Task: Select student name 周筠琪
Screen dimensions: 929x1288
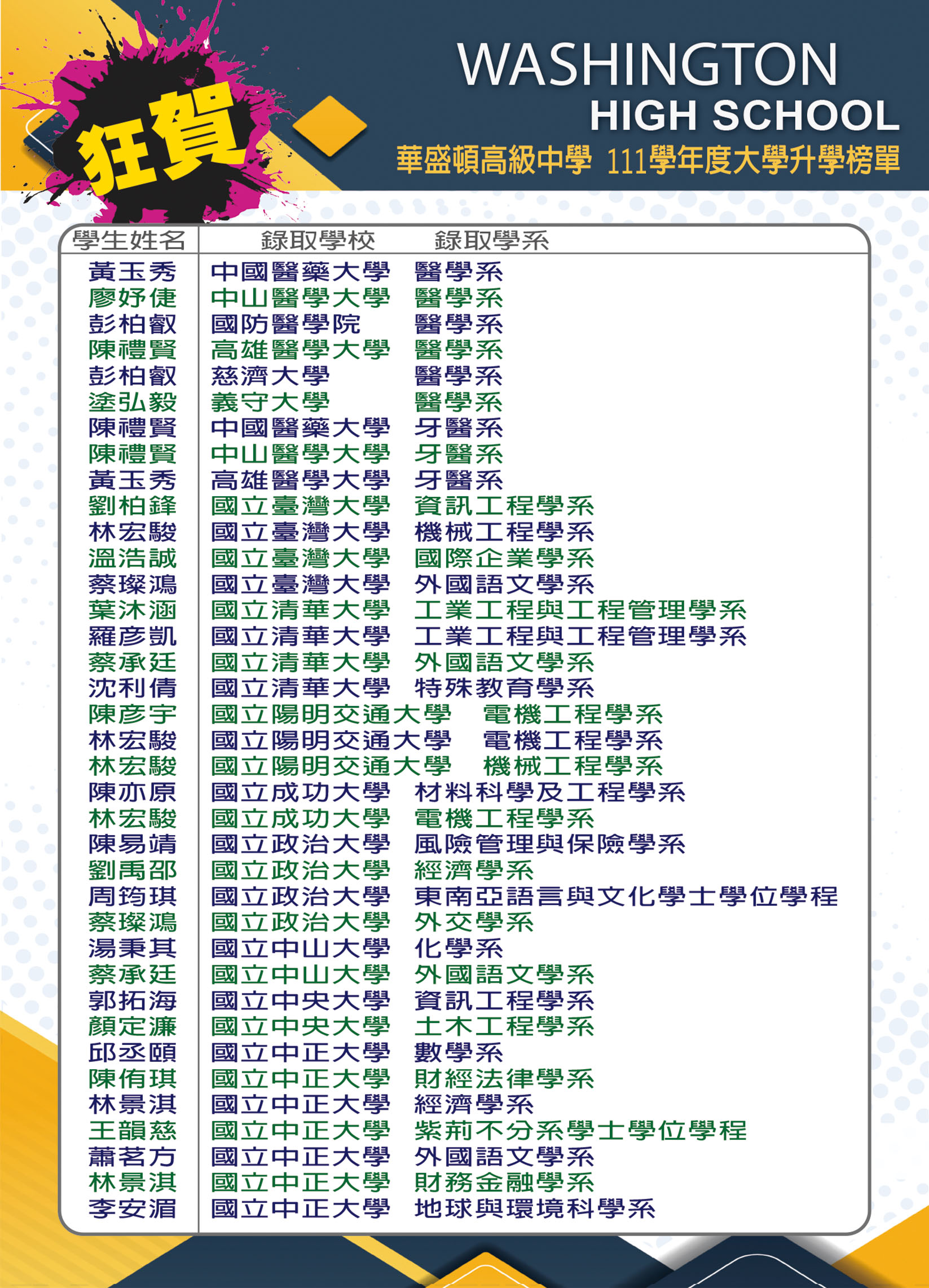Action: [133, 897]
